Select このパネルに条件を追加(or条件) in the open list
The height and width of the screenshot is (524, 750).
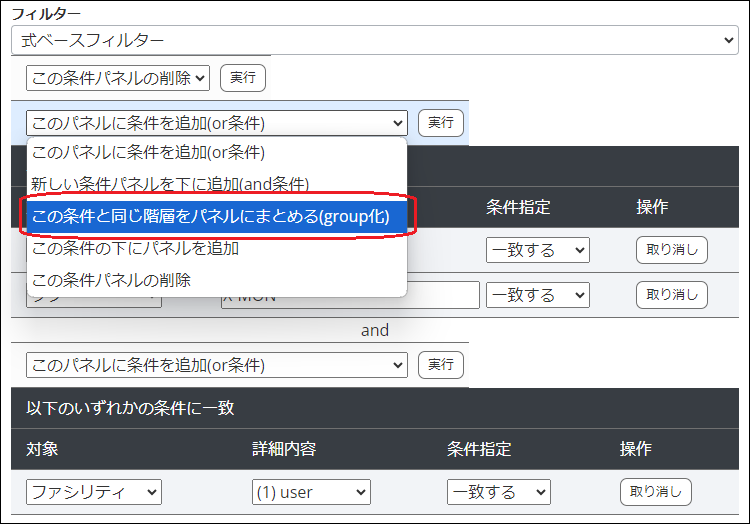(x=148, y=153)
